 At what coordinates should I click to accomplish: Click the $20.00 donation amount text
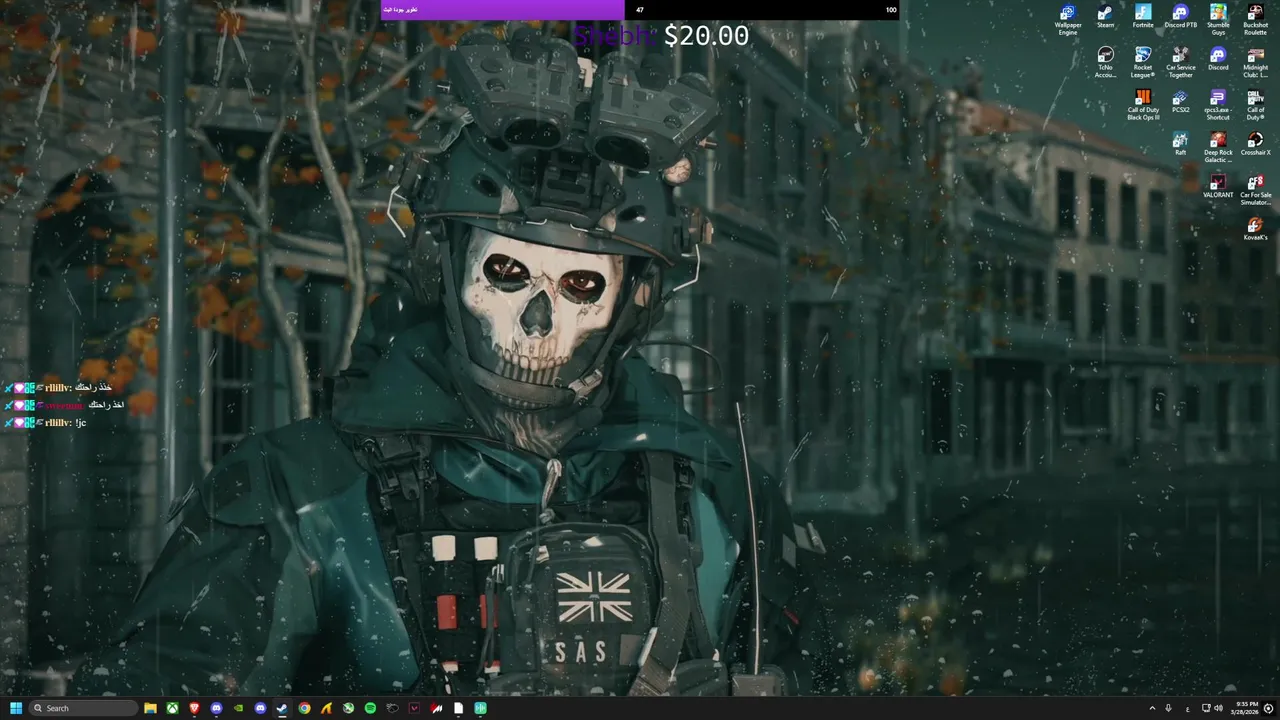(x=706, y=36)
